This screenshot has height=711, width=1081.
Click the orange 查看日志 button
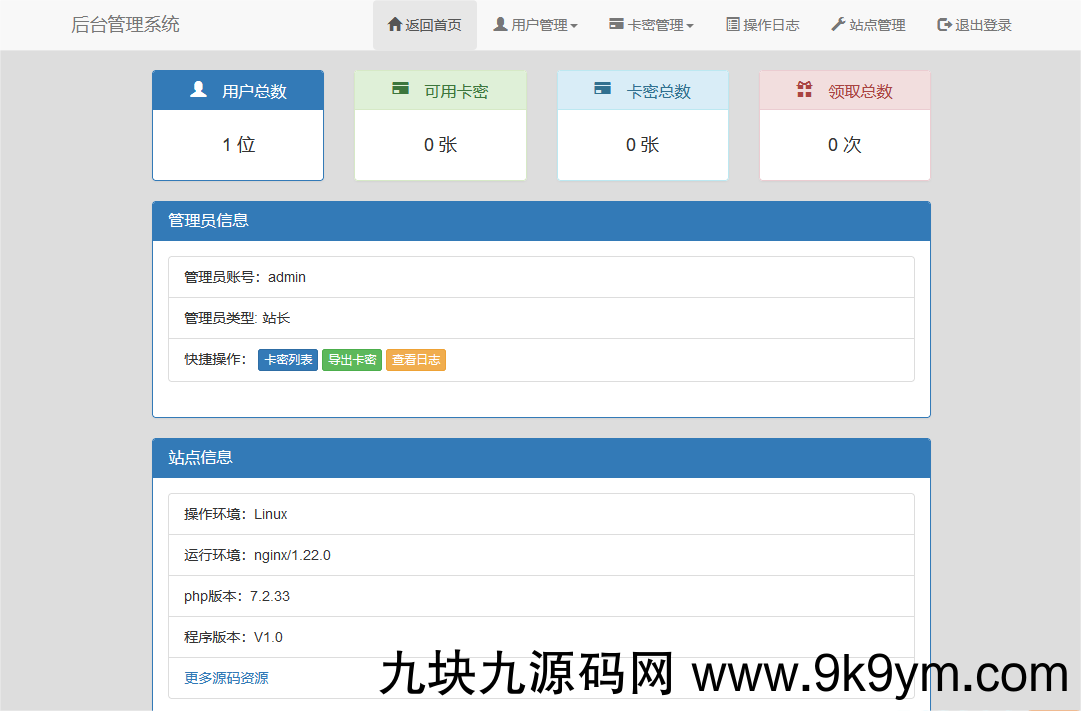coord(415,360)
